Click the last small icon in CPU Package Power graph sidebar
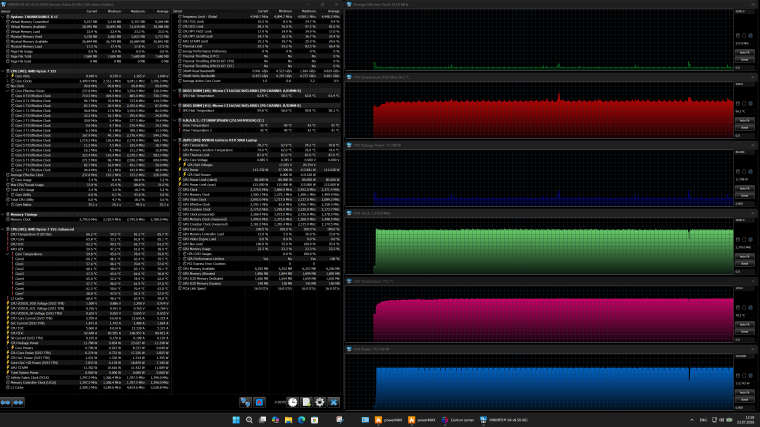 751,172
